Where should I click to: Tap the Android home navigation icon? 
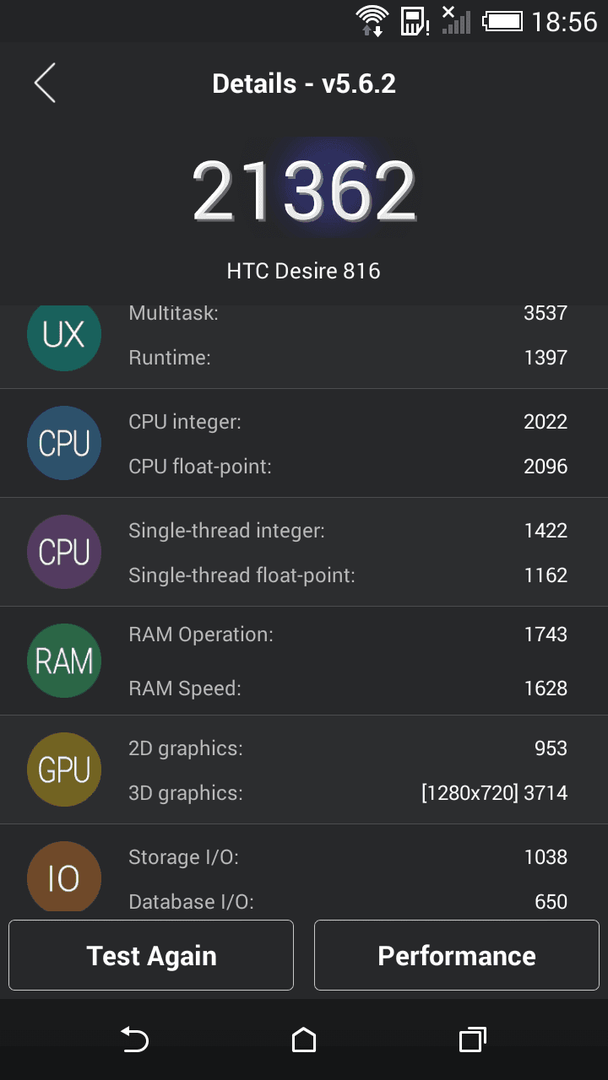[304, 1039]
